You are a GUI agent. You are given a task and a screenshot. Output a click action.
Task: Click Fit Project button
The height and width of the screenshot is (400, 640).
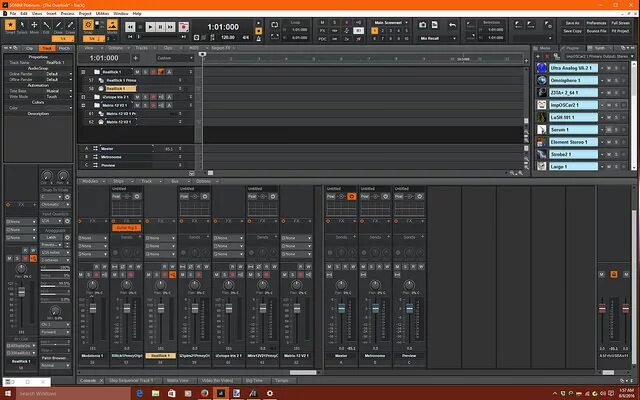coord(620,31)
